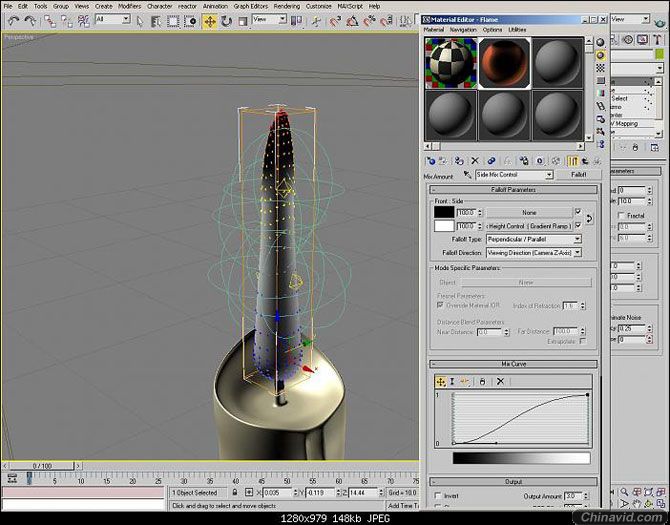Click the Falloff map type button
This screenshot has height=525, width=670.
tap(579, 175)
